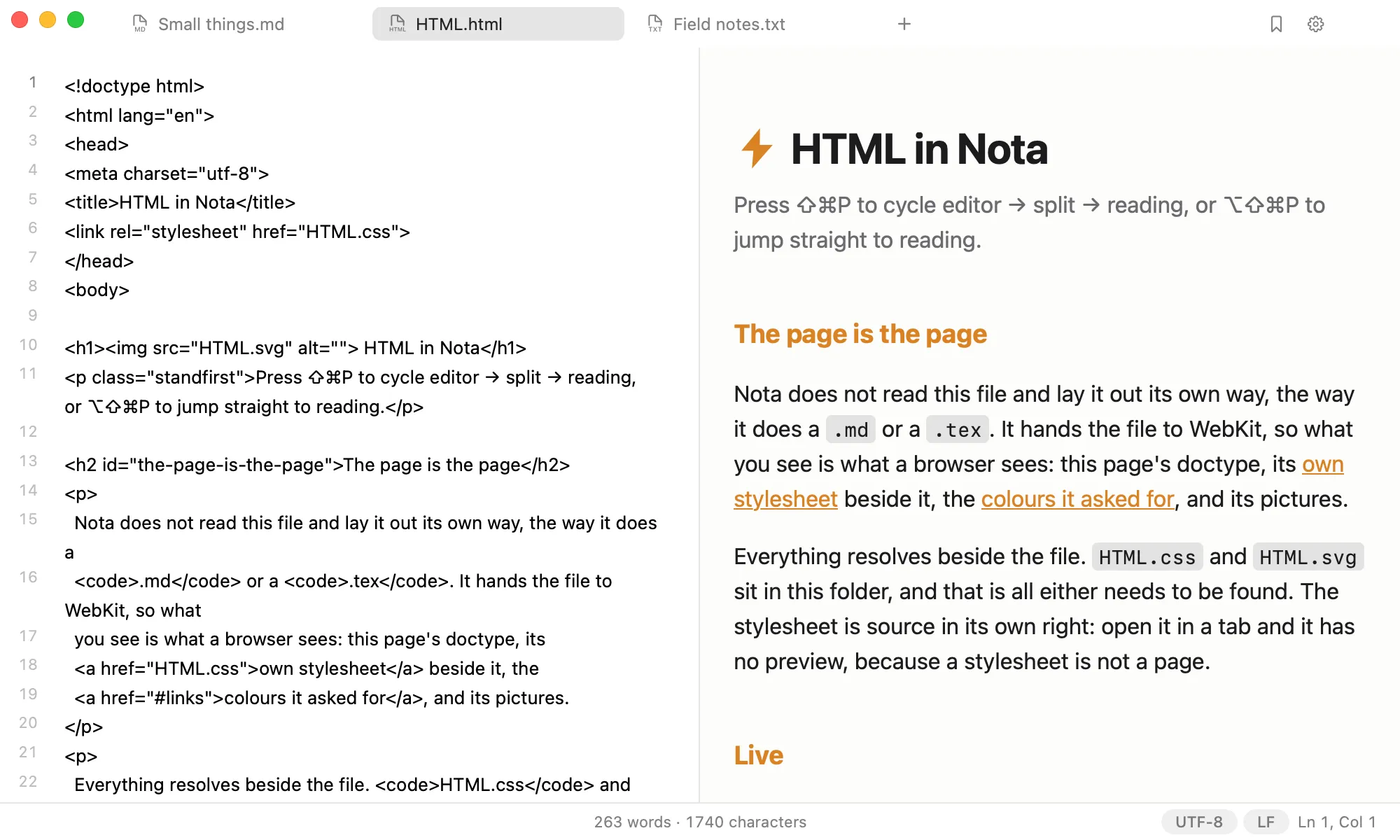Click the <head> opening tag line

(97, 144)
